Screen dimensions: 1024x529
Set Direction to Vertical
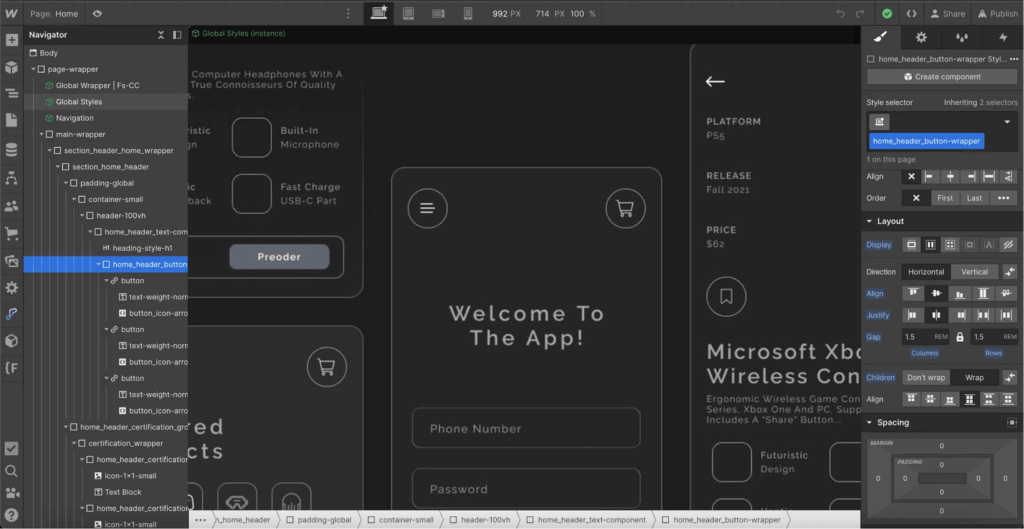[974, 272]
